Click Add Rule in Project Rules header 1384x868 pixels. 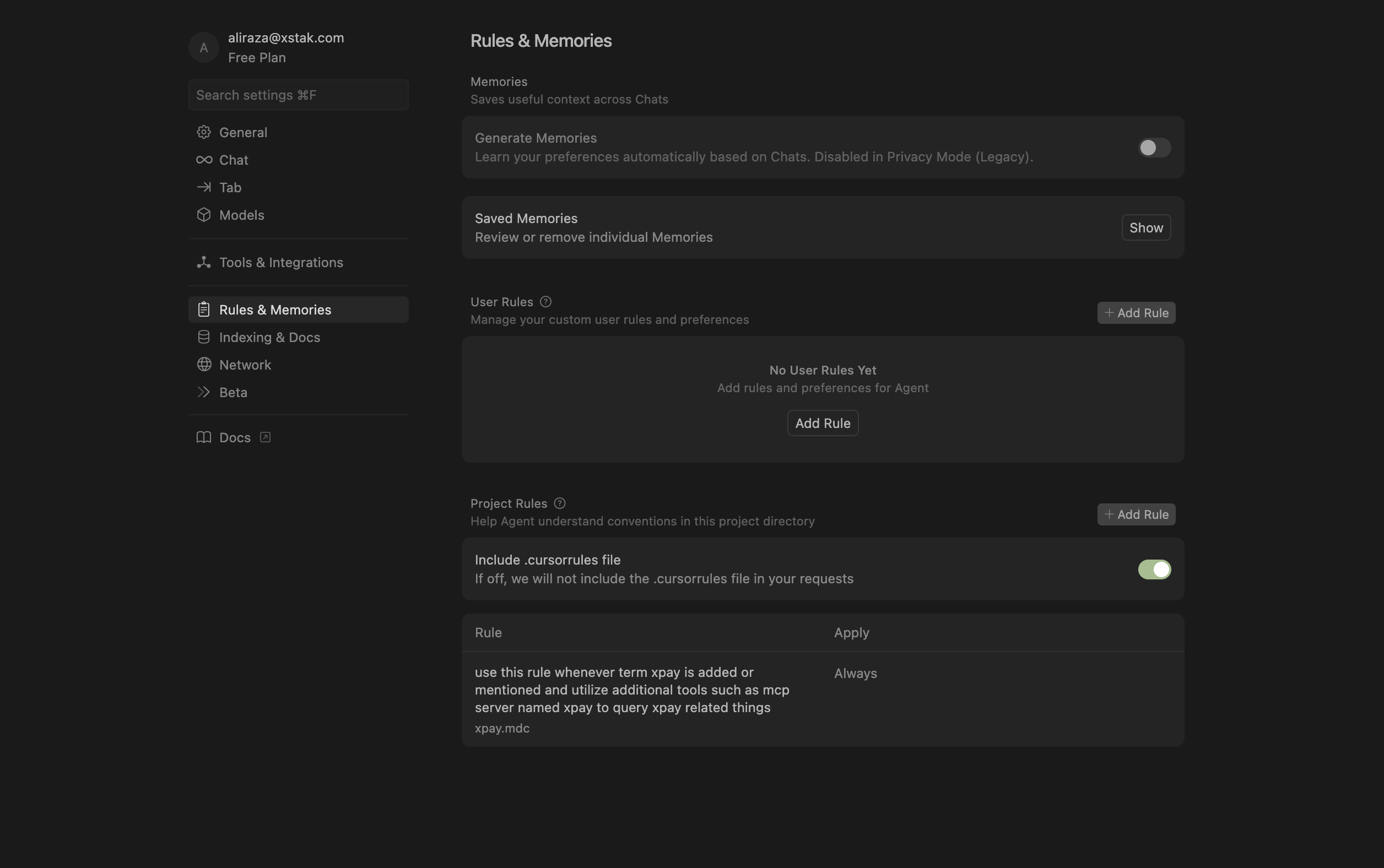1137,514
